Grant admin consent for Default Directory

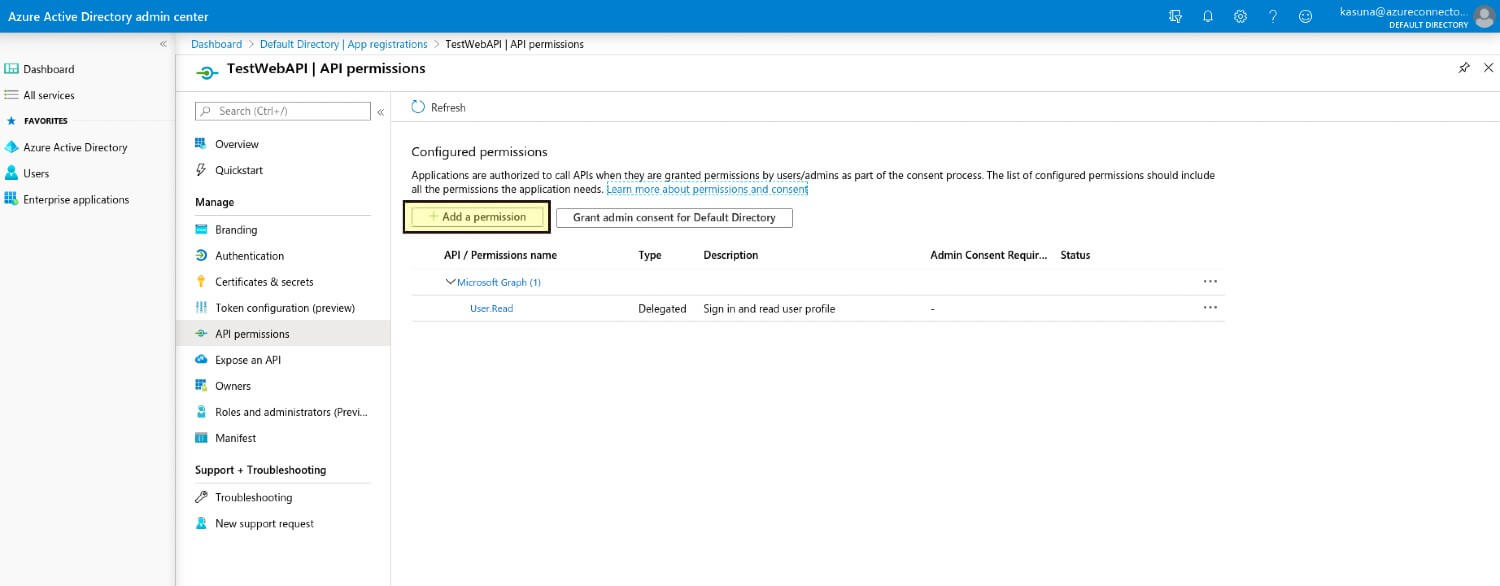tap(673, 217)
